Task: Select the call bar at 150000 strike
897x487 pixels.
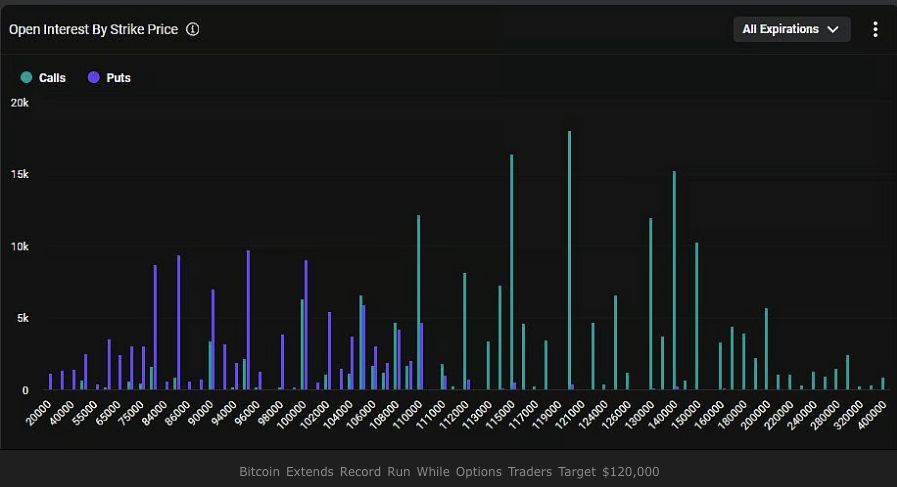Action: [x=696, y=316]
